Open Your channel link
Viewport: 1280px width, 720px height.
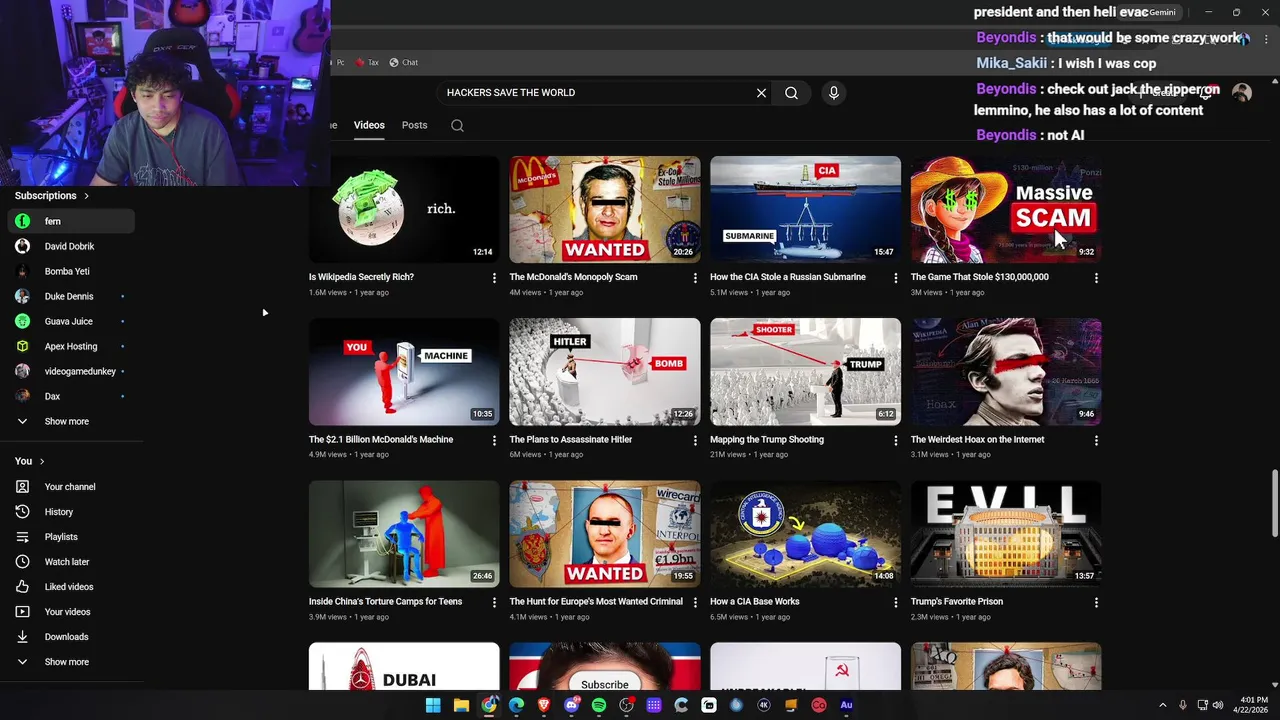[72, 487]
